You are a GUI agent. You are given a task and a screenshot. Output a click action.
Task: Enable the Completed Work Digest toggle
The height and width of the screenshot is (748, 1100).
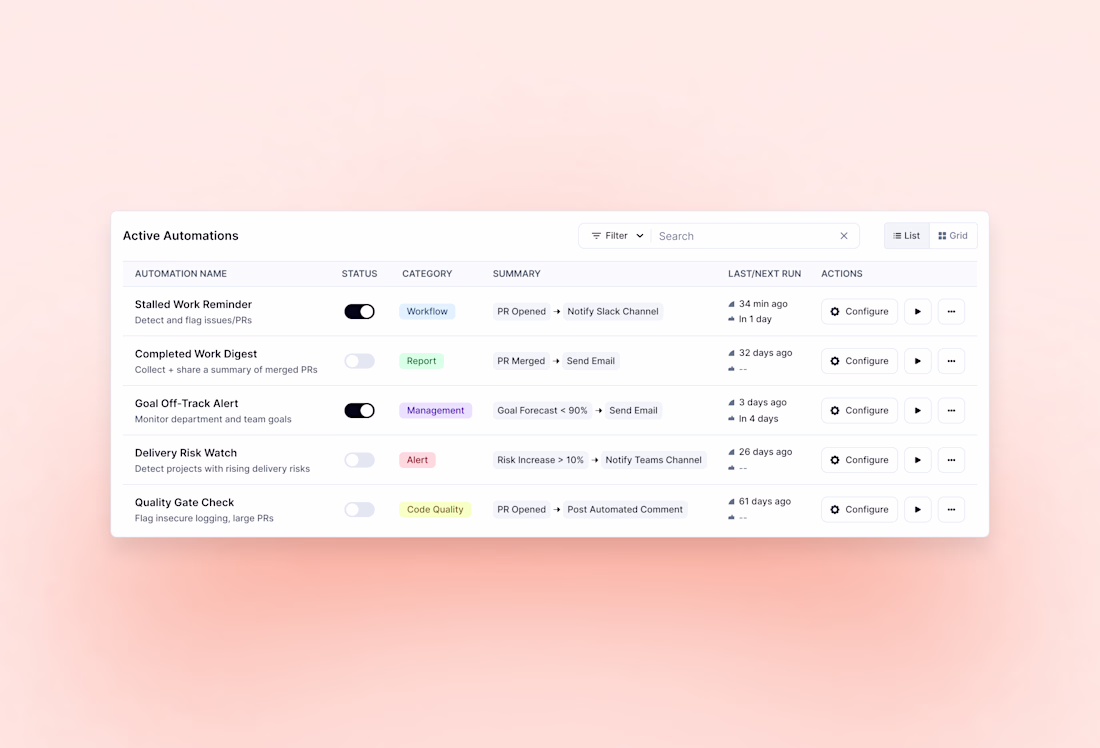(x=359, y=361)
